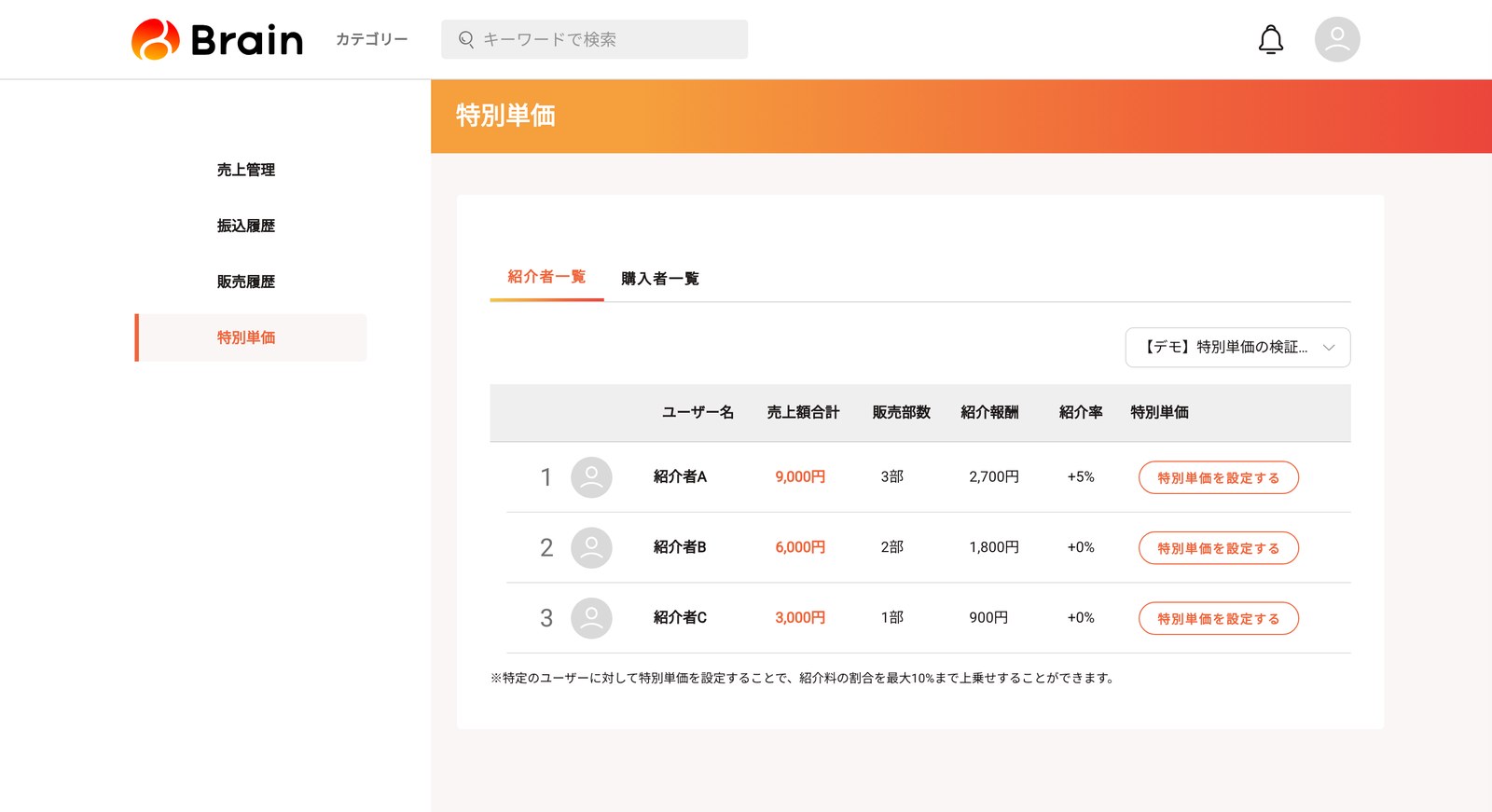The width and height of the screenshot is (1492, 812).
Task: Click the 2,700円 referral reward
Action: tap(994, 476)
